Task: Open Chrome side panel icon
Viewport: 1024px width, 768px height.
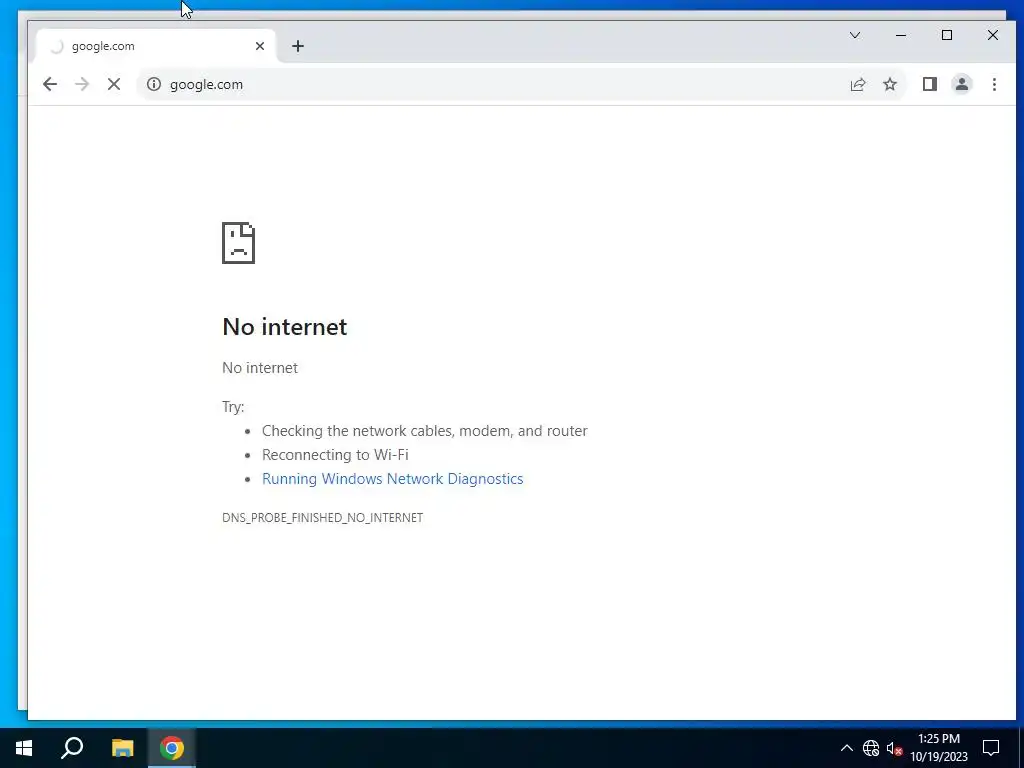Action: pyautogui.click(x=929, y=84)
